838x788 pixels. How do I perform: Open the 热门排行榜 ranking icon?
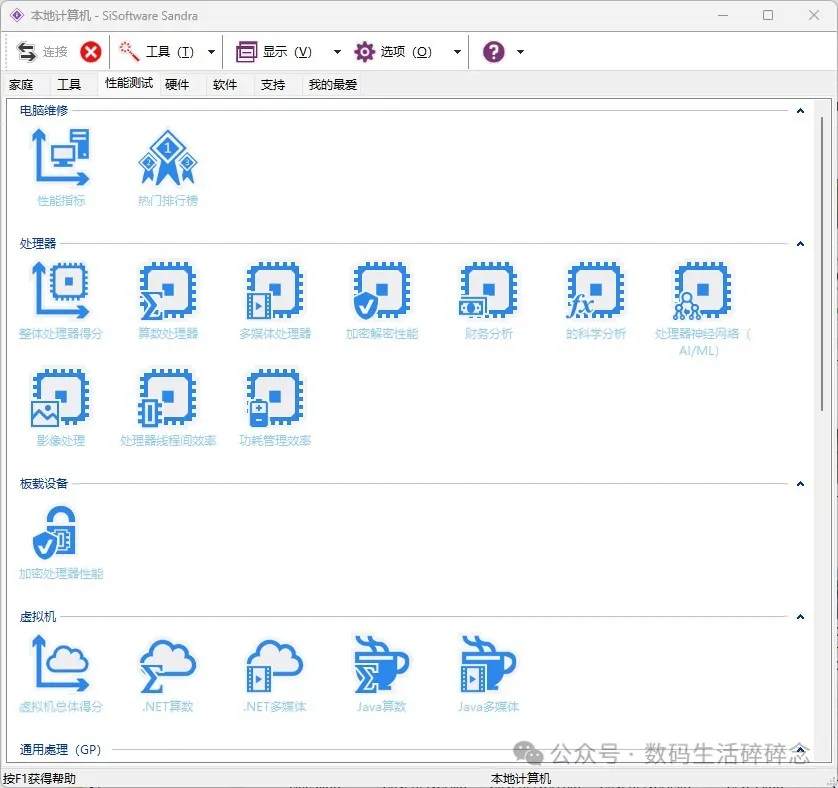[168, 167]
